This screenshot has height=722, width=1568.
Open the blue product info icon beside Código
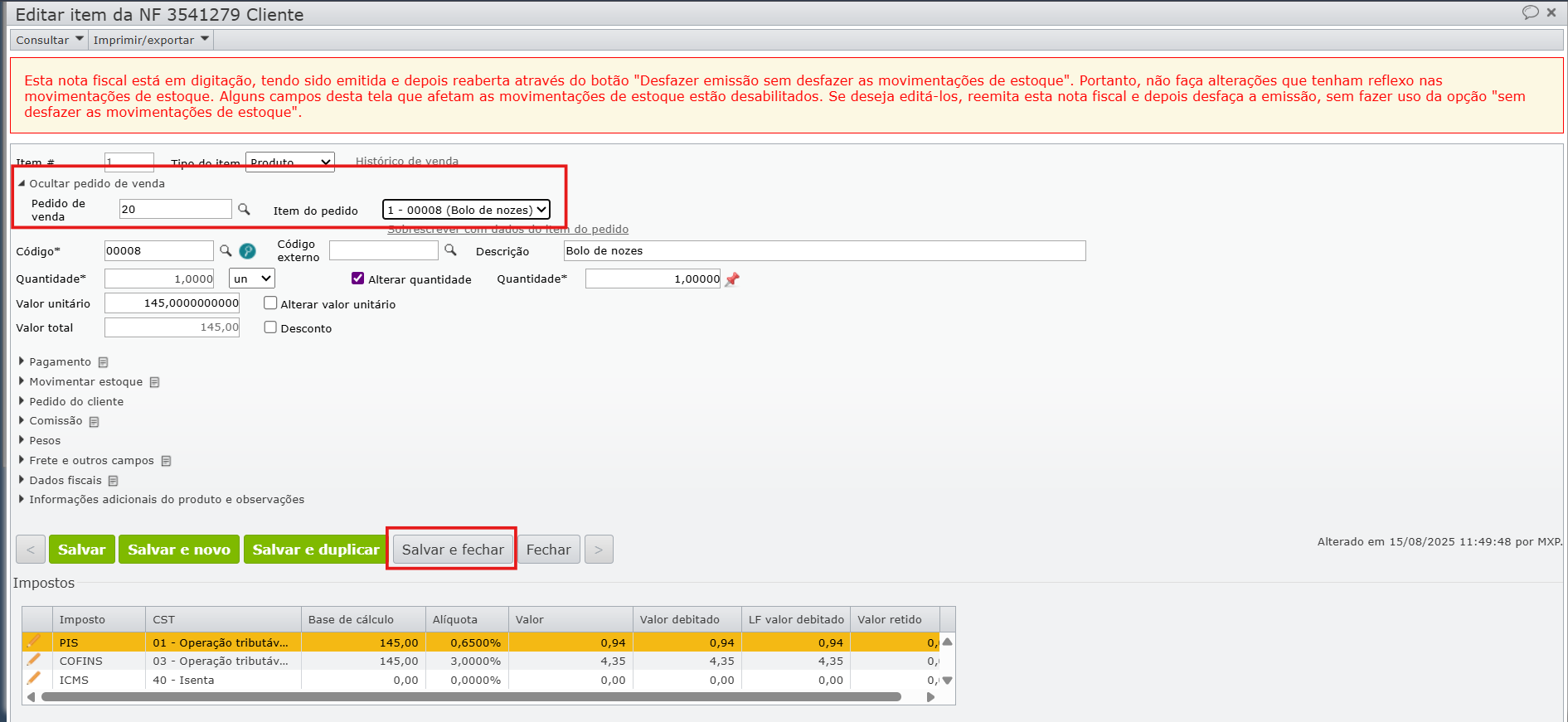pyautogui.click(x=247, y=251)
